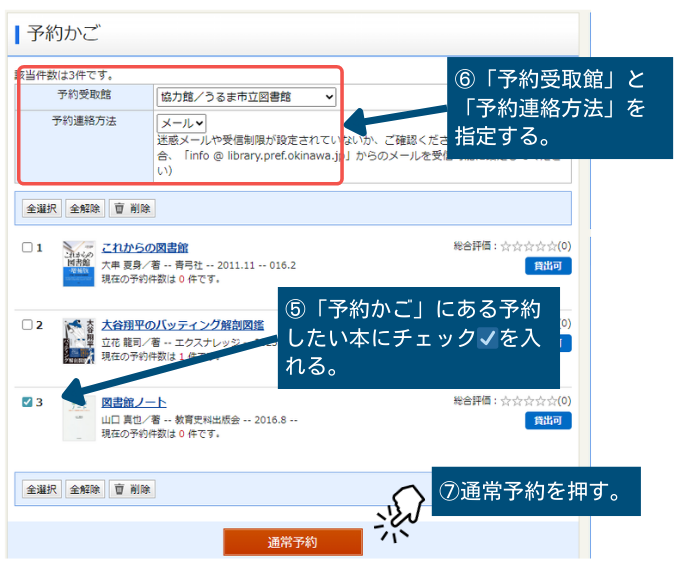Open the 予約連絡方法 メール dropdown
676x562 pixels.
point(181,123)
